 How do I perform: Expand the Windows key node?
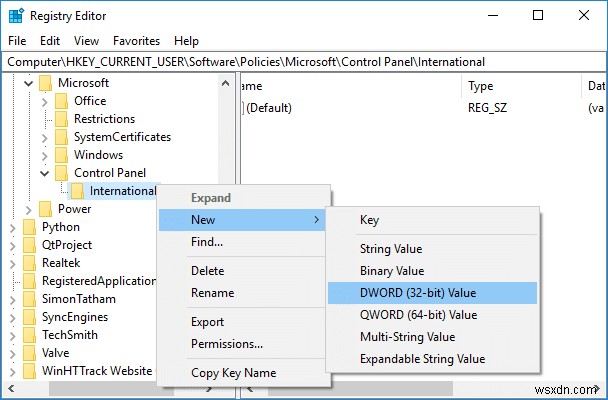(44, 155)
